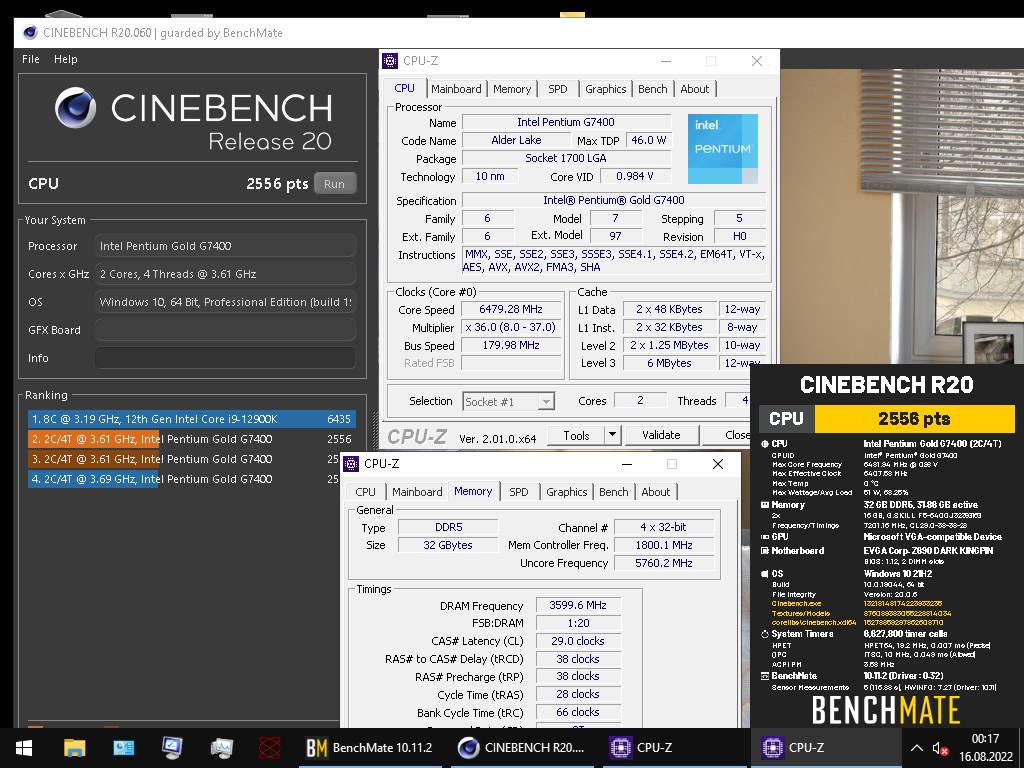This screenshot has width=1024, height=768.
Task: Open the File menu in Cinebench
Action: pos(31,59)
